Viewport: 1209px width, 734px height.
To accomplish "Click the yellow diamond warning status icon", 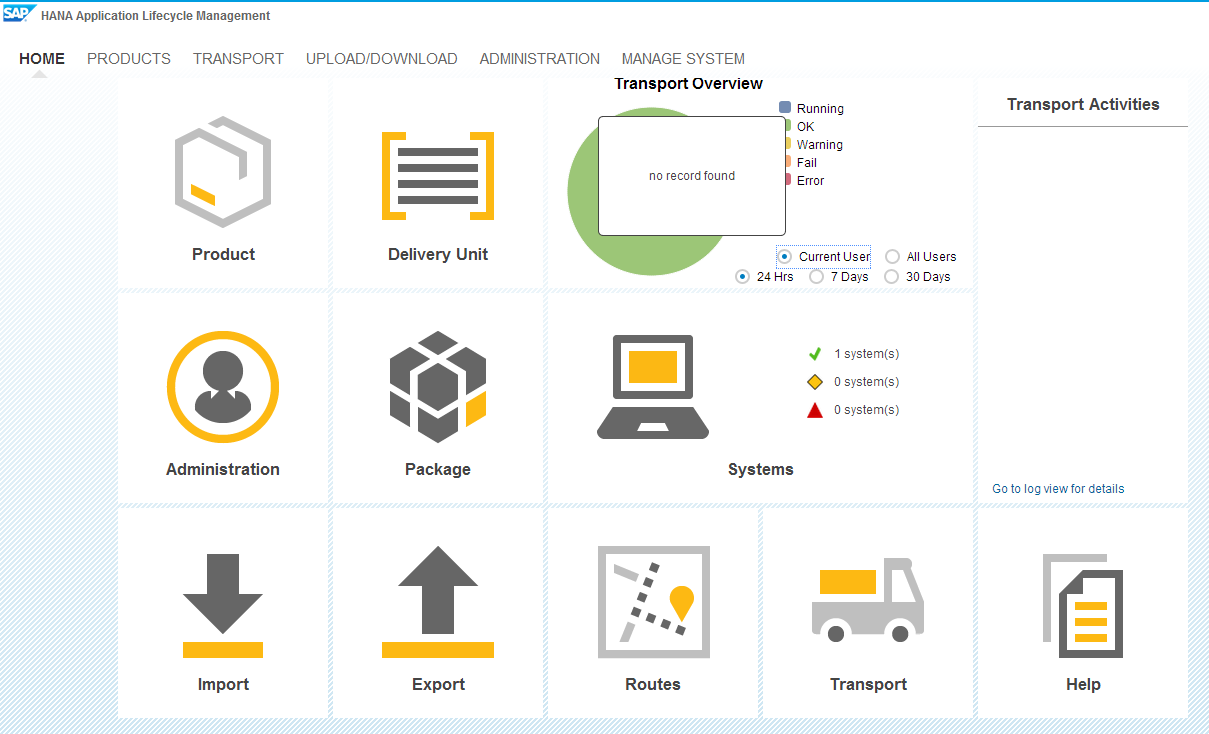I will [815, 382].
